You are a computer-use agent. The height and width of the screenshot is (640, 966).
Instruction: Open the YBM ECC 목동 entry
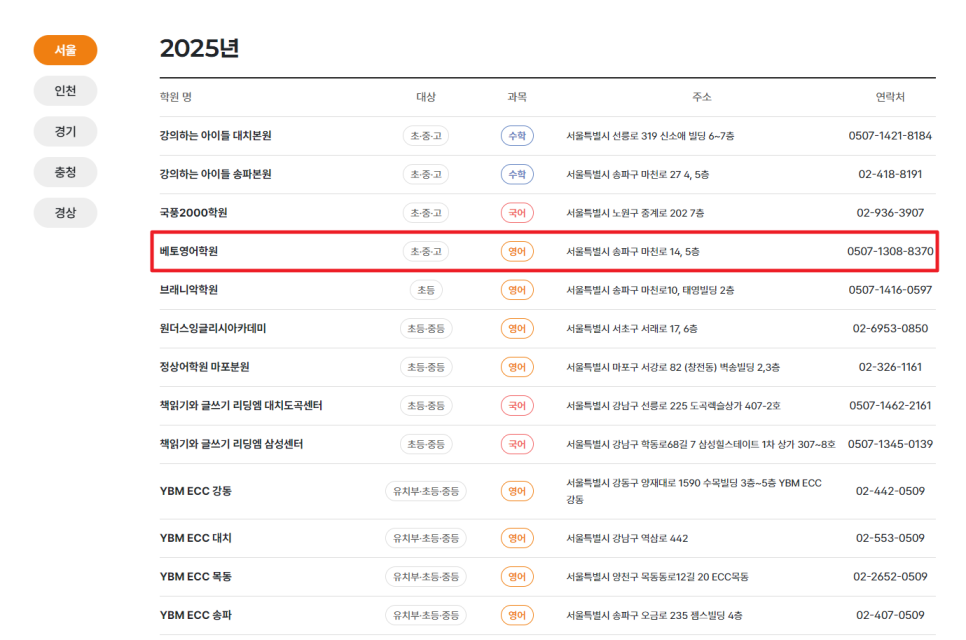point(196,577)
